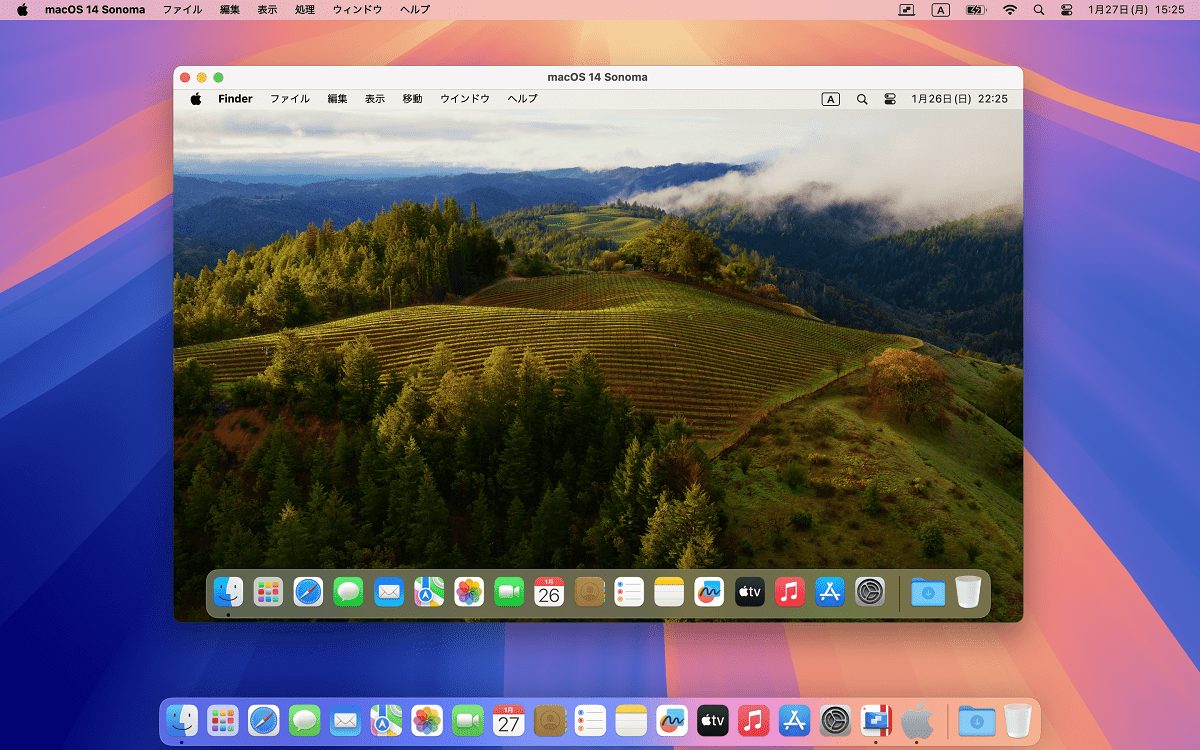Viewport: 1200px width, 750px height.
Task: Open Mail in the guest VM dock
Action: coord(389,592)
